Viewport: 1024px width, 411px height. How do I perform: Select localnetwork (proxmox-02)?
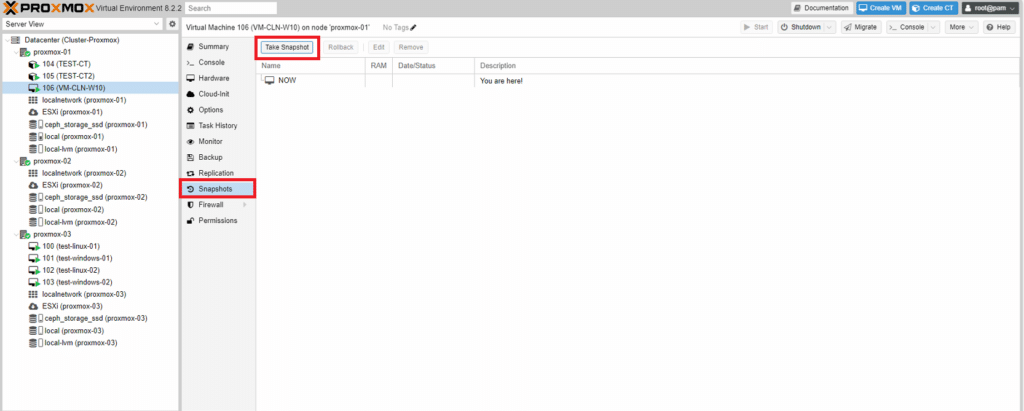point(84,173)
